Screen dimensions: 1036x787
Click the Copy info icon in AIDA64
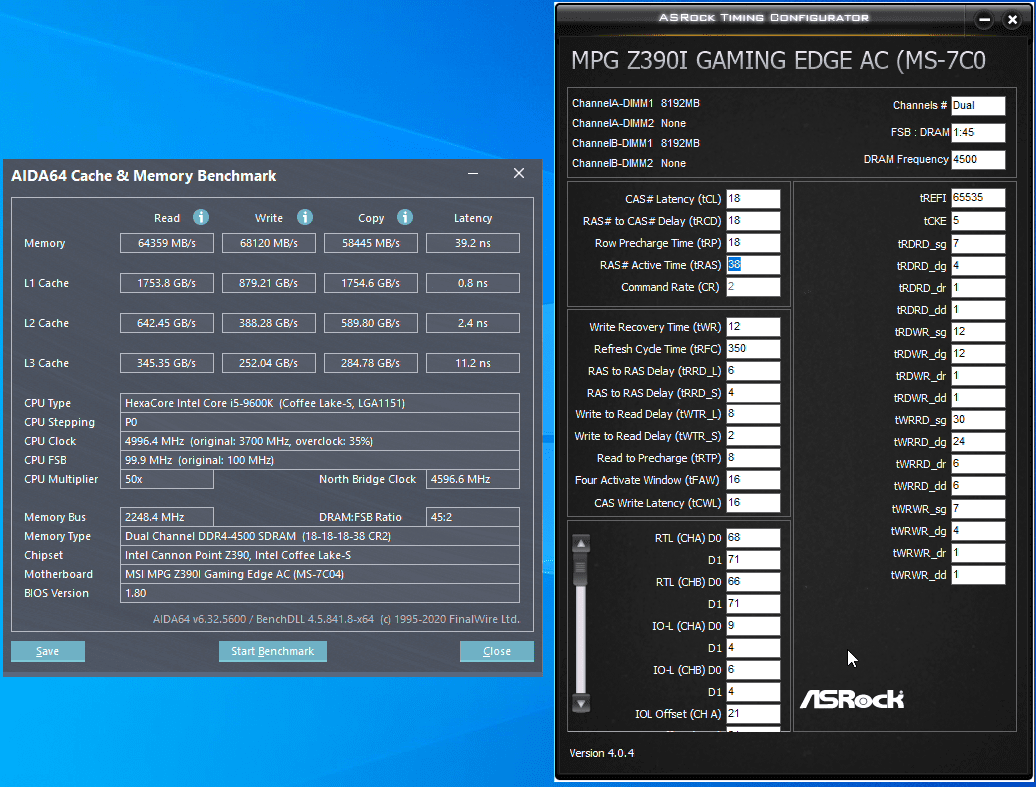[405, 217]
